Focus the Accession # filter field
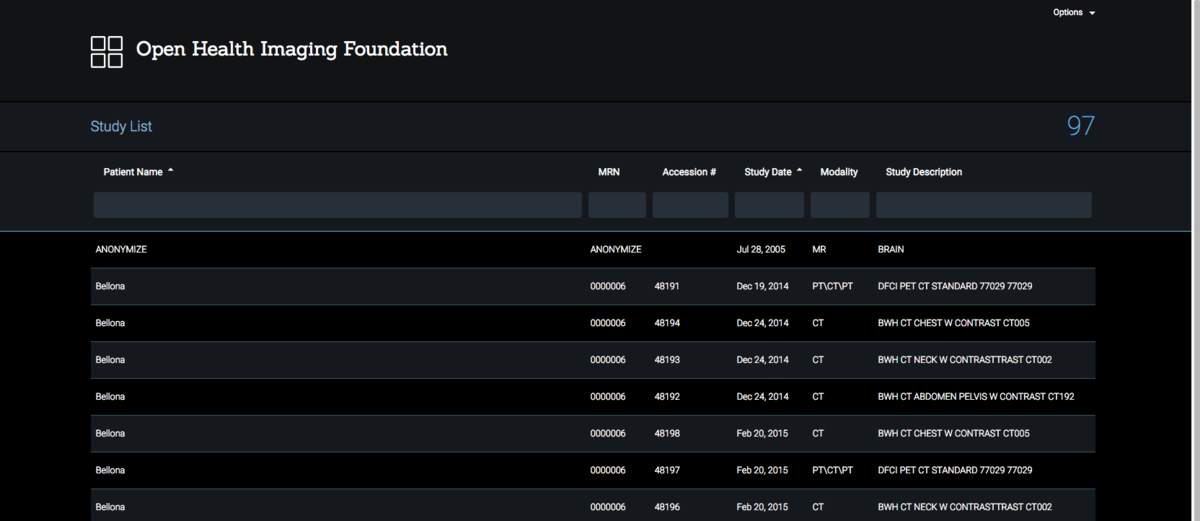 tap(690, 205)
